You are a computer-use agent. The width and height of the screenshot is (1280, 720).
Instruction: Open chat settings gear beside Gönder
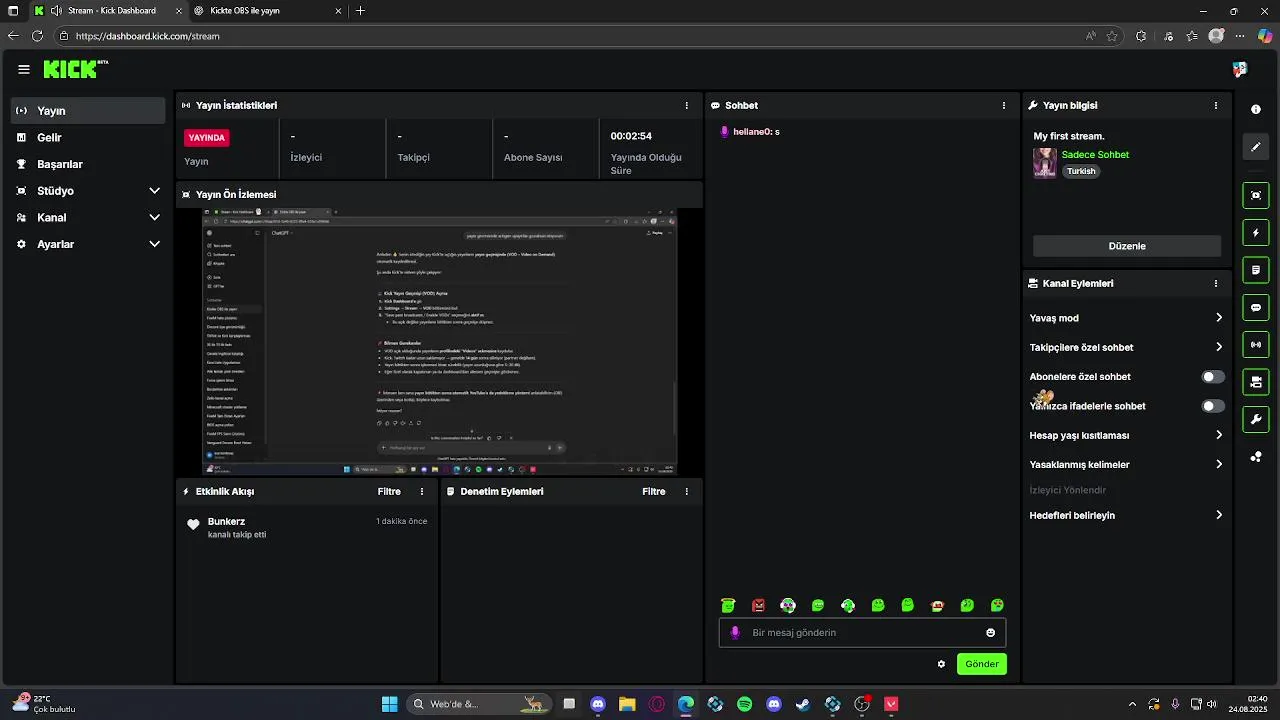tap(941, 664)
